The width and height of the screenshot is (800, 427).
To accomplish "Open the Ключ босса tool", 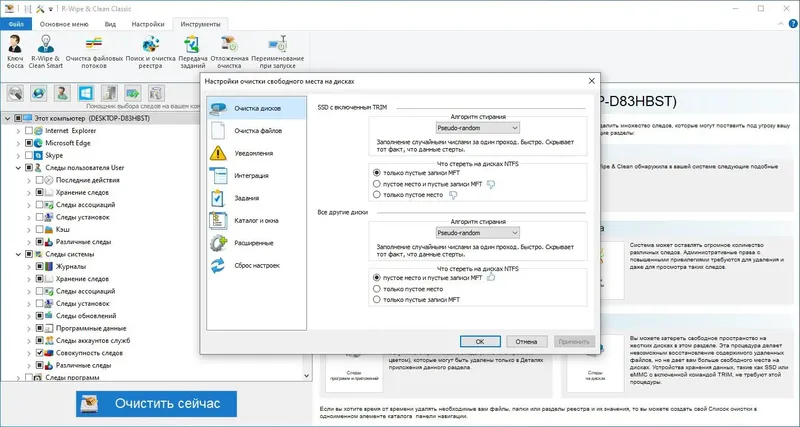I will (x=15, y=52).
